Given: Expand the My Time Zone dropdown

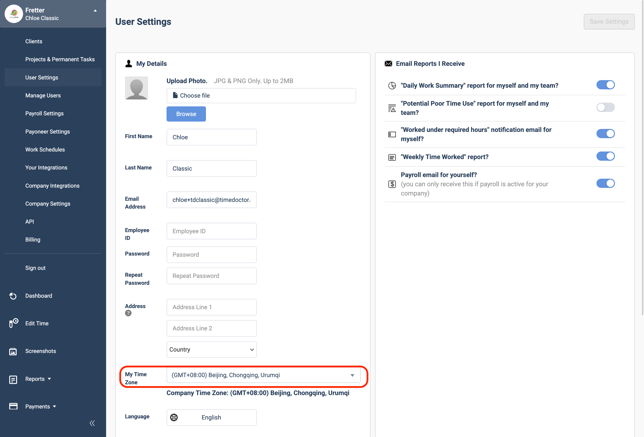Looking at the screenshot, I should point(263,376).
